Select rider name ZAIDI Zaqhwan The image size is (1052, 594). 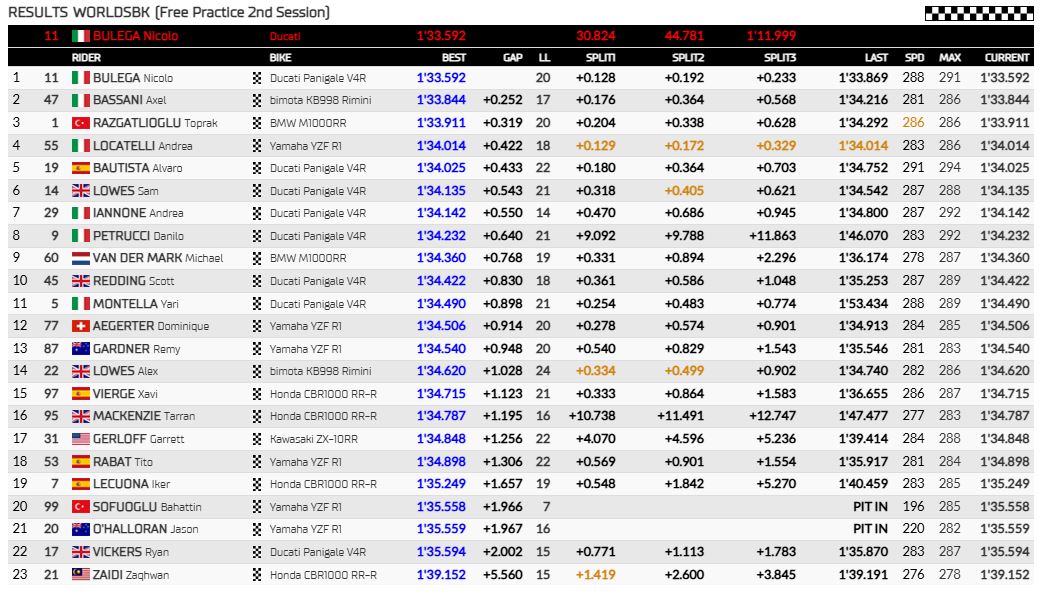click(131, 575)
